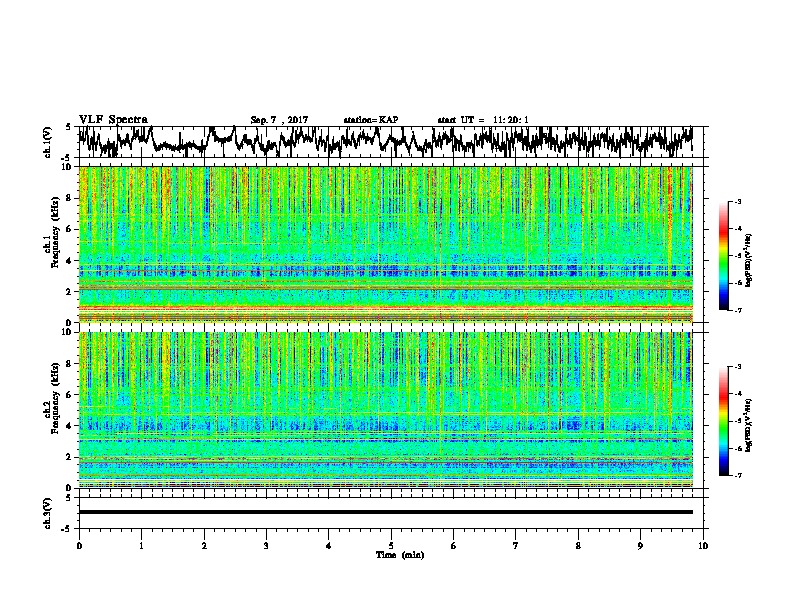Image resolution: width=792 pixels, height=612 pixels.
Task: Click the "start UT = 11:20:1" header text
Action: click(x=483, y=120)
